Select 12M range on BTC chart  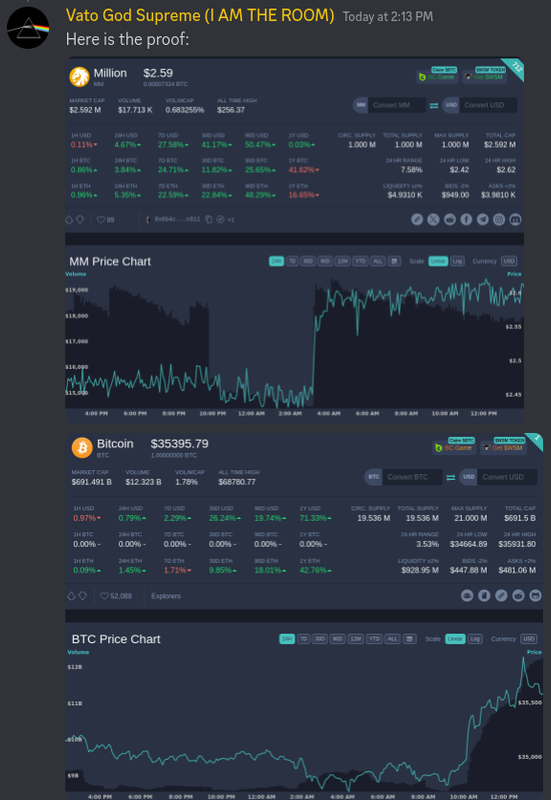356,639
